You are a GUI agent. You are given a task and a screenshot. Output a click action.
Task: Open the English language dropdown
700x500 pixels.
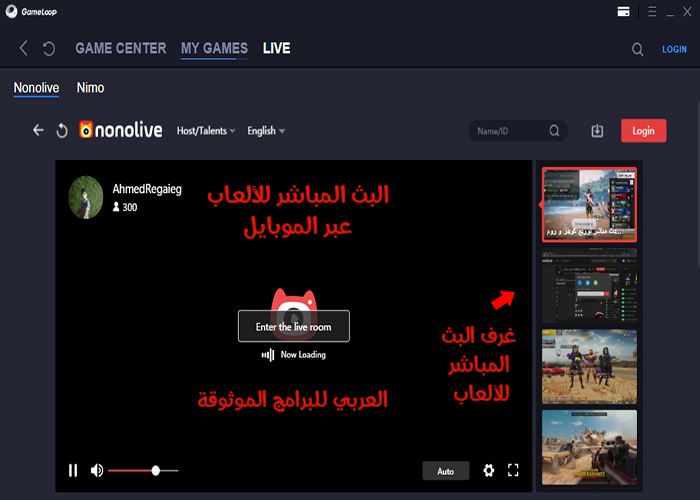[266, 131]
